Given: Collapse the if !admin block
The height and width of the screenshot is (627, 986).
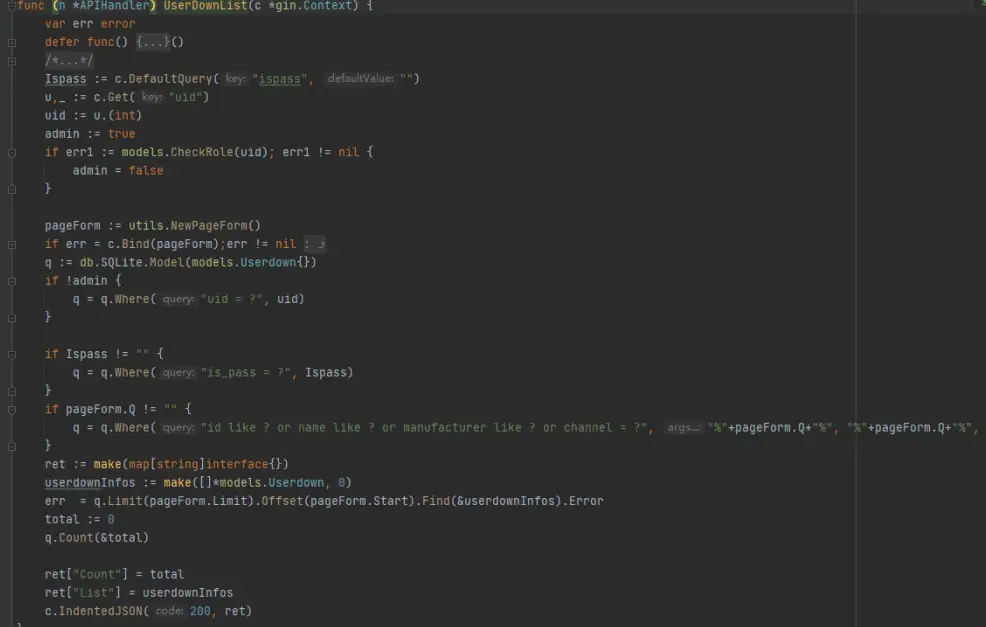Looking at the screenshot, I should [12, 281].
